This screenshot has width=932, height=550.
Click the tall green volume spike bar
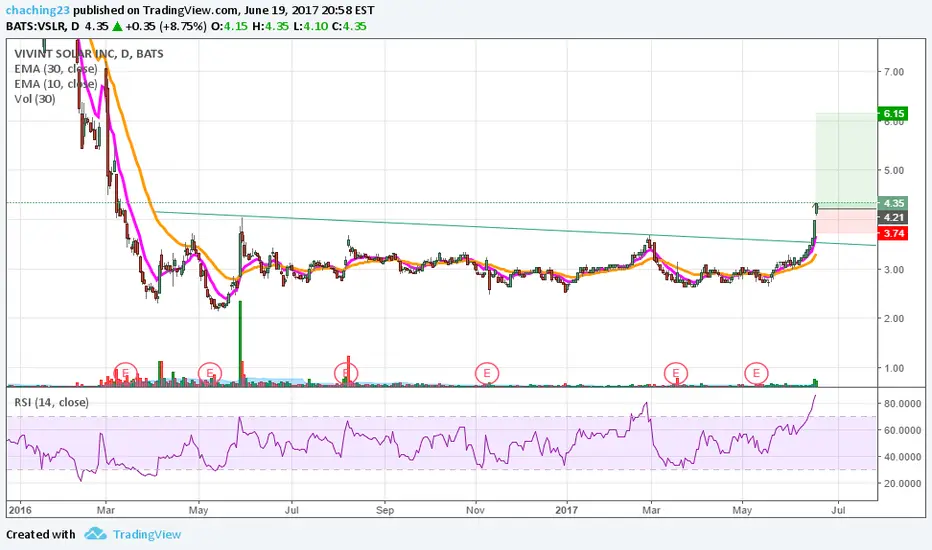coord(240,344)
